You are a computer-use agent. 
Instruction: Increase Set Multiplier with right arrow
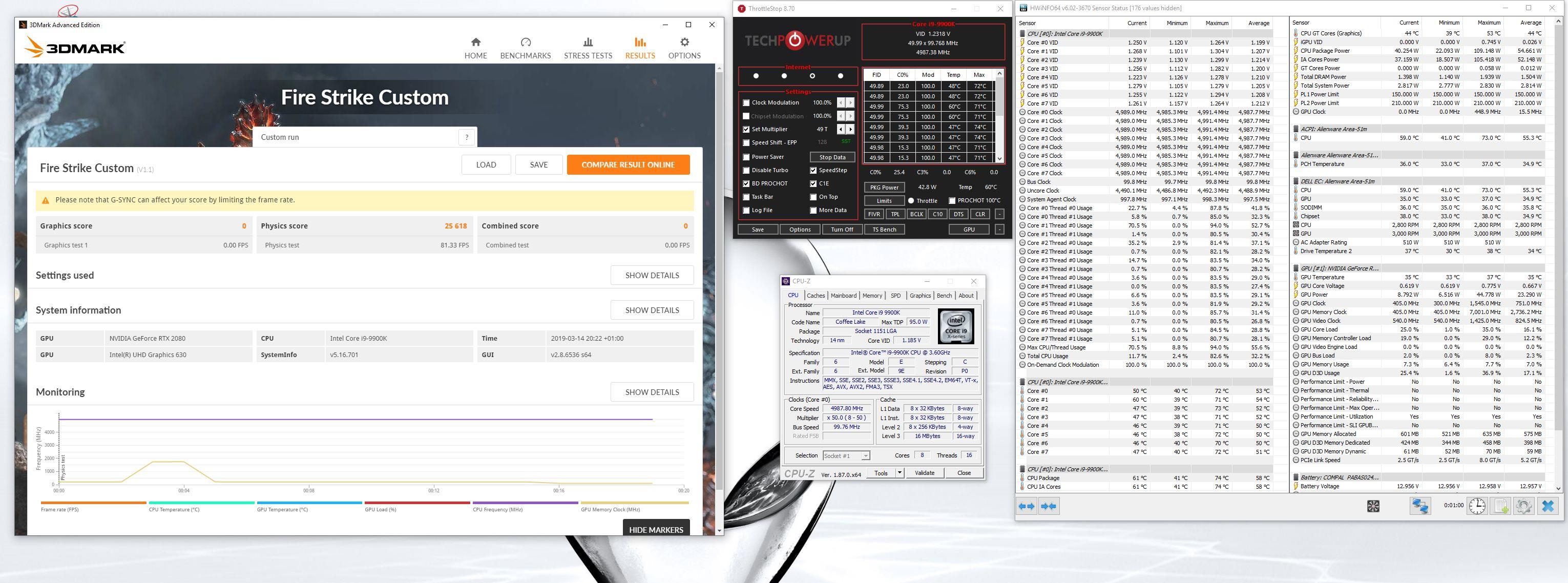coord(850,129)
